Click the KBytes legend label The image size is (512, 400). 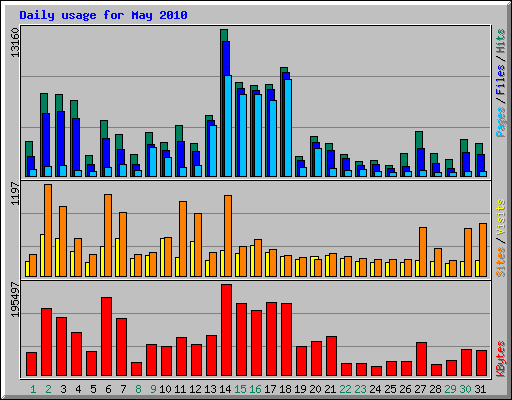point(501,359)
